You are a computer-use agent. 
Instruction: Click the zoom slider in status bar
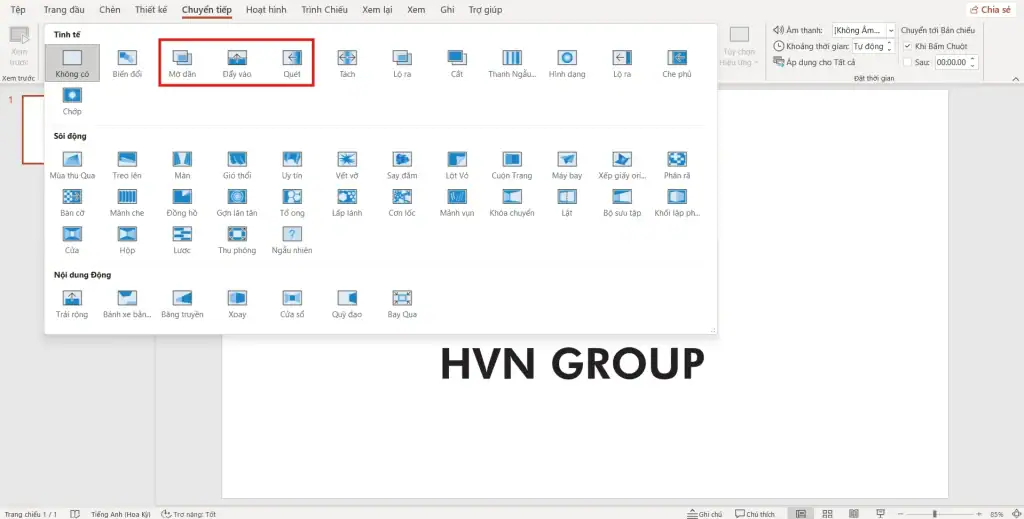point(935,513)
